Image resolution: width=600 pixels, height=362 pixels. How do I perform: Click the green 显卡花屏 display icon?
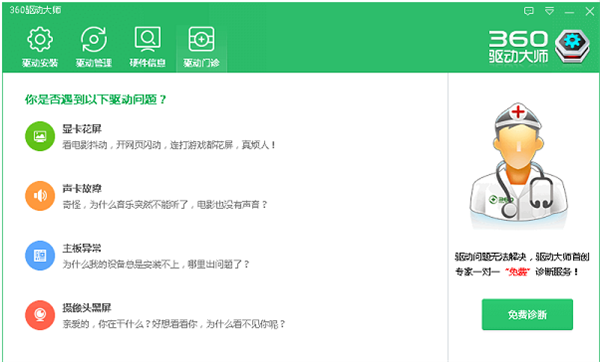[x=40, y=136]
